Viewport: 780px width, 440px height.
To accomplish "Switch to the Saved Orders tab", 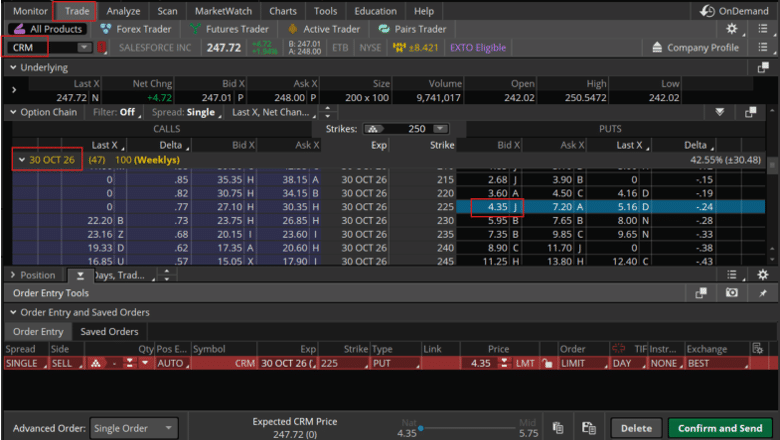I will 109,332.
